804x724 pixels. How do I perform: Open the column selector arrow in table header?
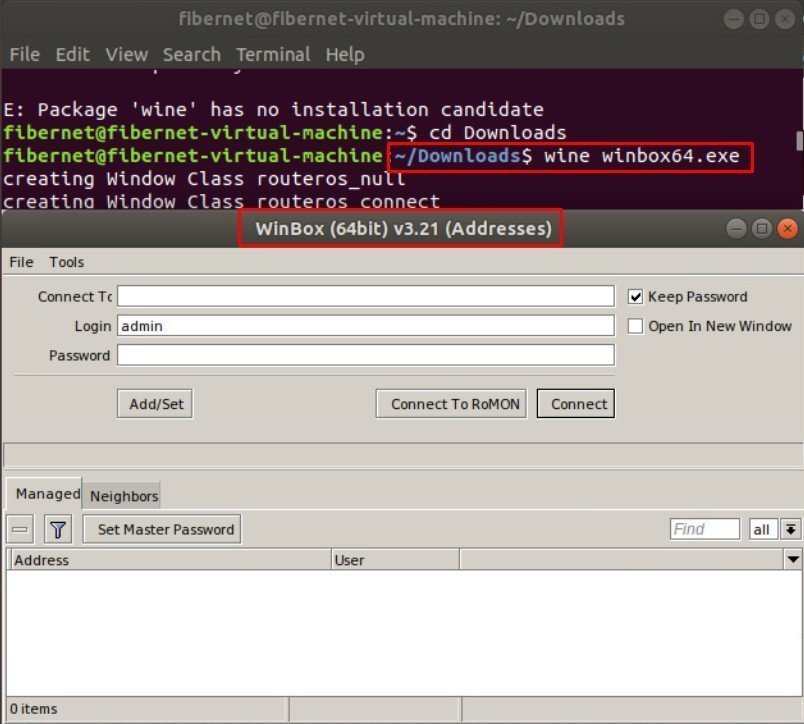tap(793, 559)
